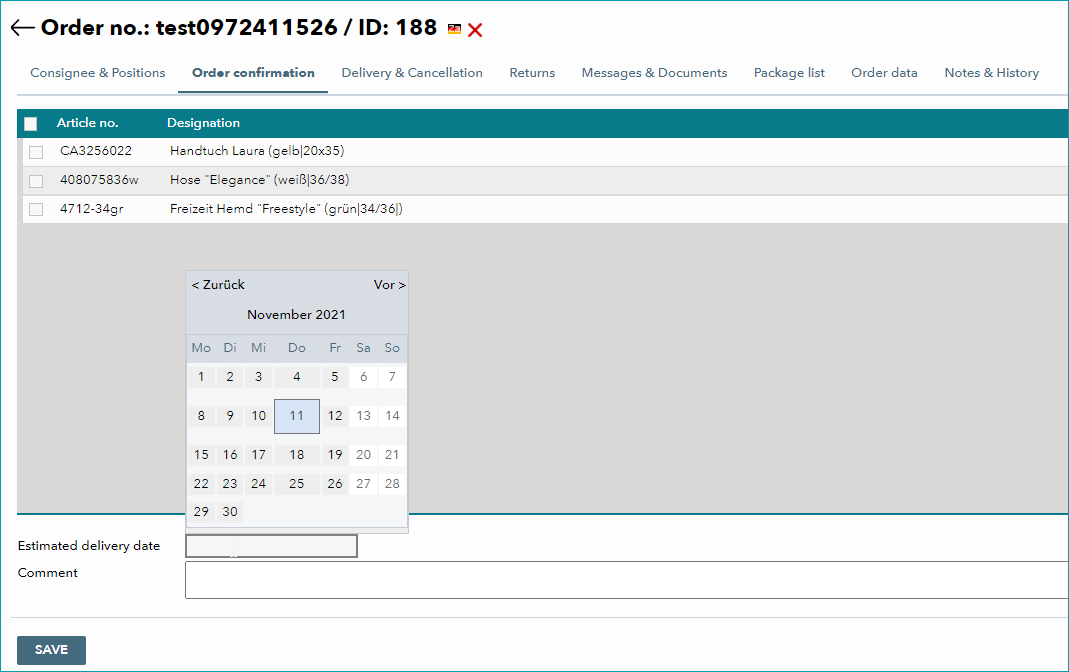Click article number 408075836w

click(x=99, y=180)
